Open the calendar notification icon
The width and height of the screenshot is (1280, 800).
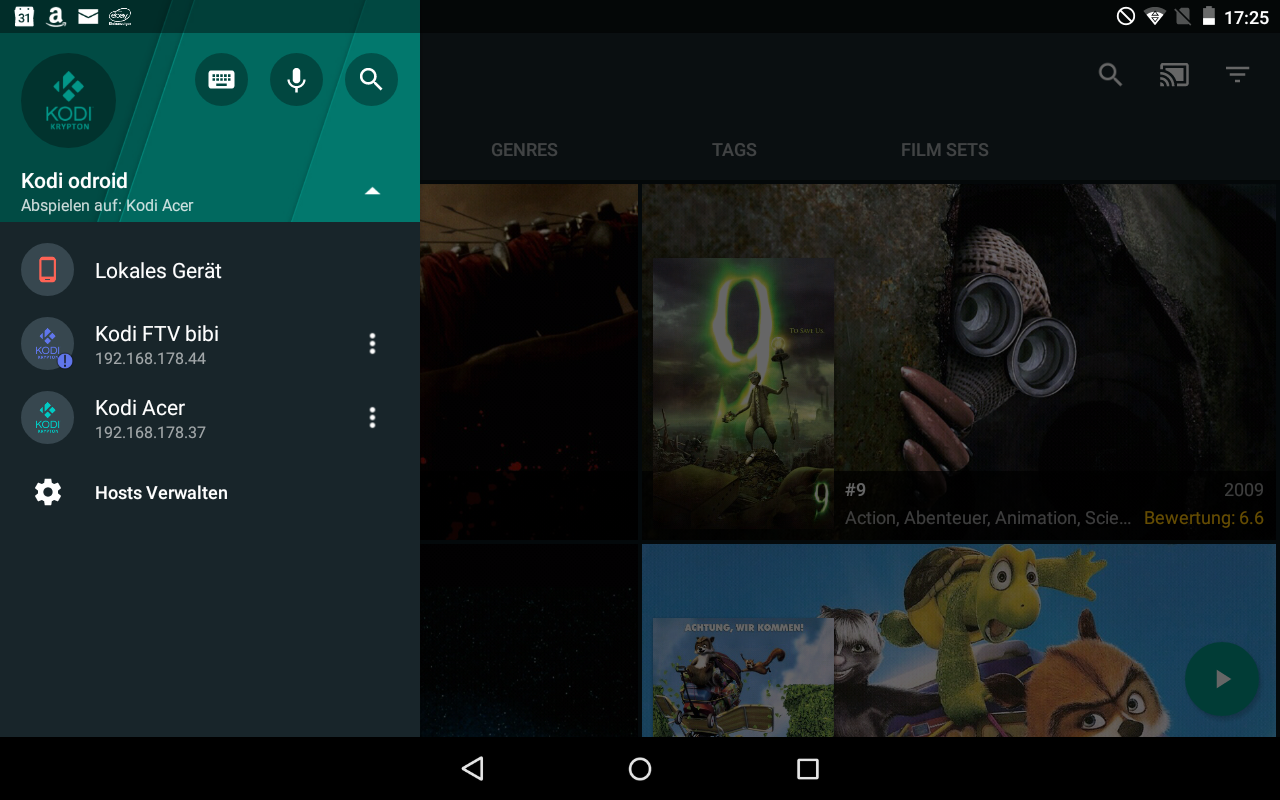24,16
